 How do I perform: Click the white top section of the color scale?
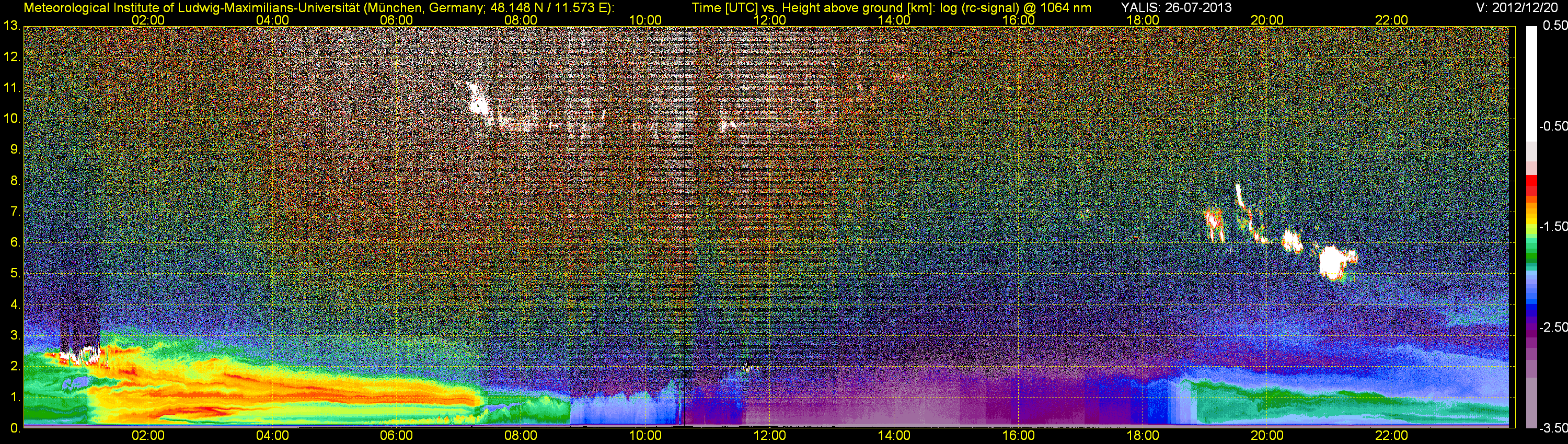(1530, 84)
